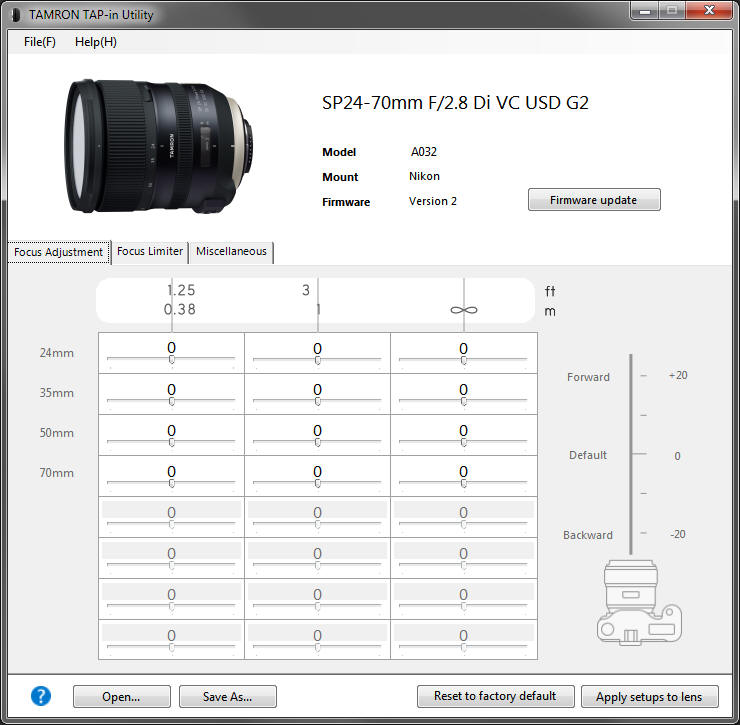Viewport: 740px width, 725px height.
Task: Click the blue help question mark icon
Action: click(41, 696)
